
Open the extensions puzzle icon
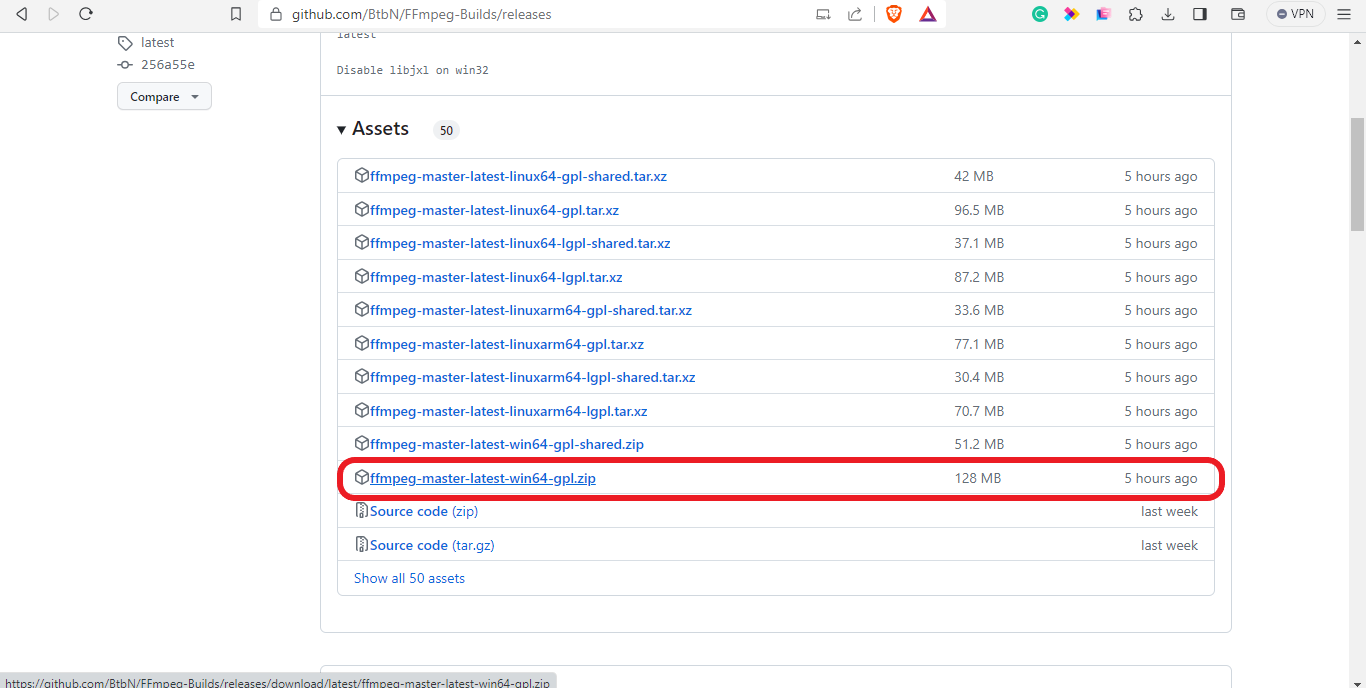coord(1136,14)
